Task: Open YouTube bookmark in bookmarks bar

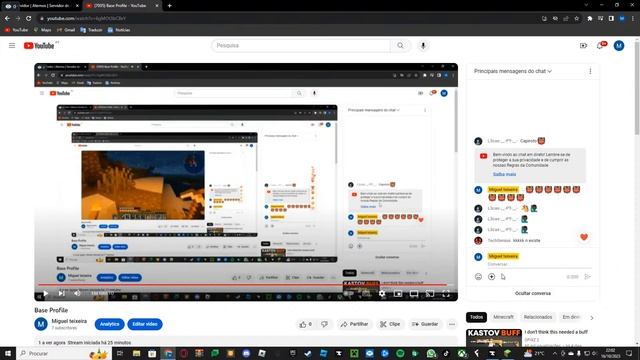Action: click(16, 30)
